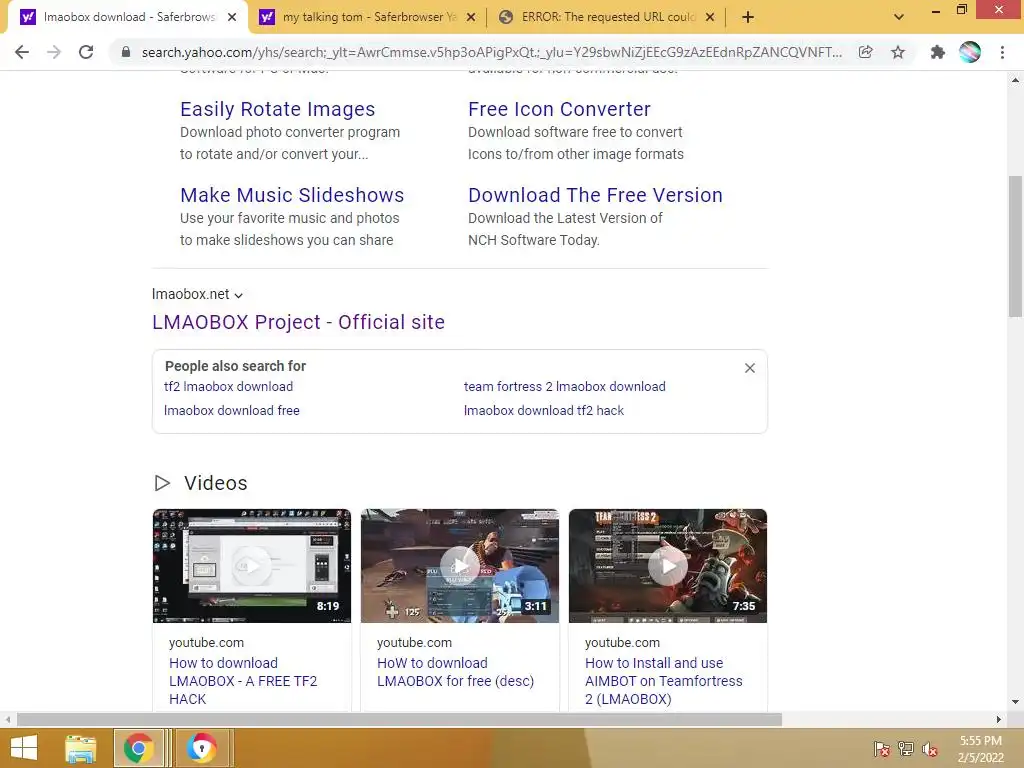The image size is (1024, 768).
Task: Open How to Install and use AIMBOT link
Action: 664,680
